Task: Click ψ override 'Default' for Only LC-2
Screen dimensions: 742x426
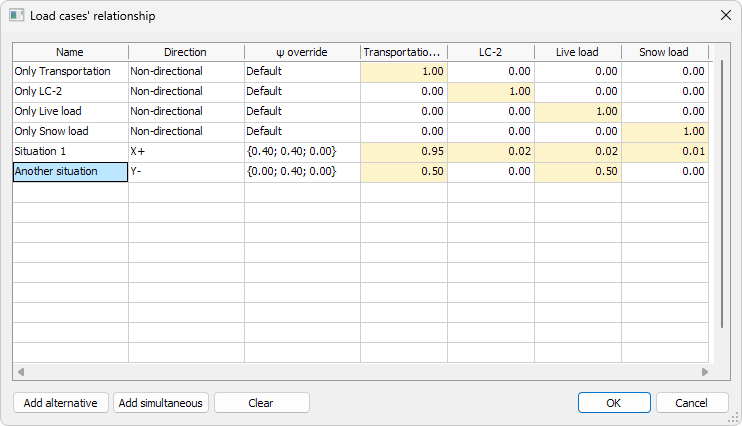Action: pos(302,91)
